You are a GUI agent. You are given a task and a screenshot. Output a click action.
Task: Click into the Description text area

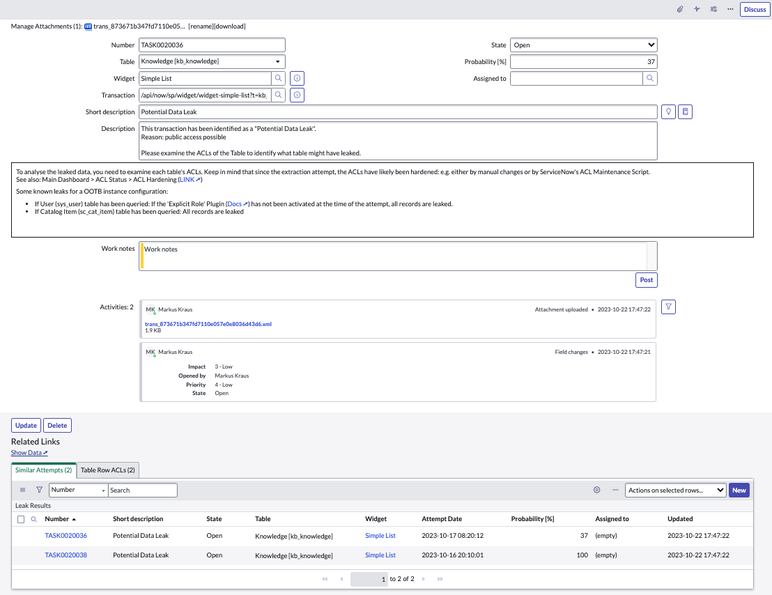[398, 140]
